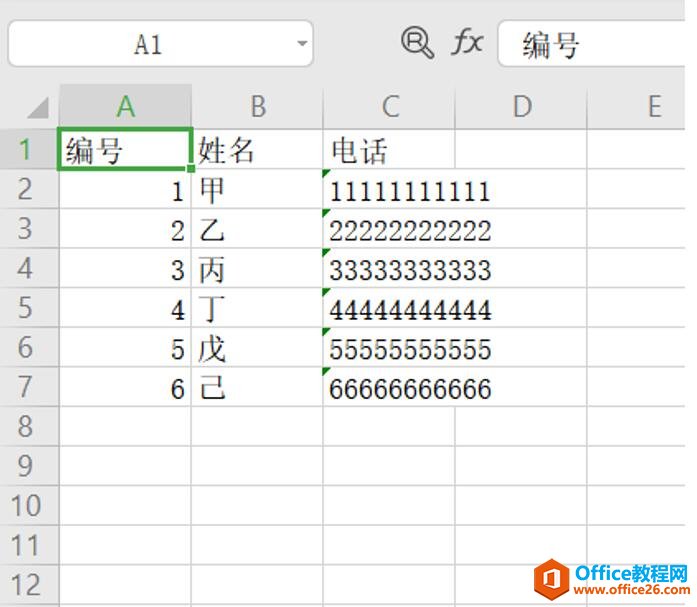Select column A header

click(x=125, y=107)
